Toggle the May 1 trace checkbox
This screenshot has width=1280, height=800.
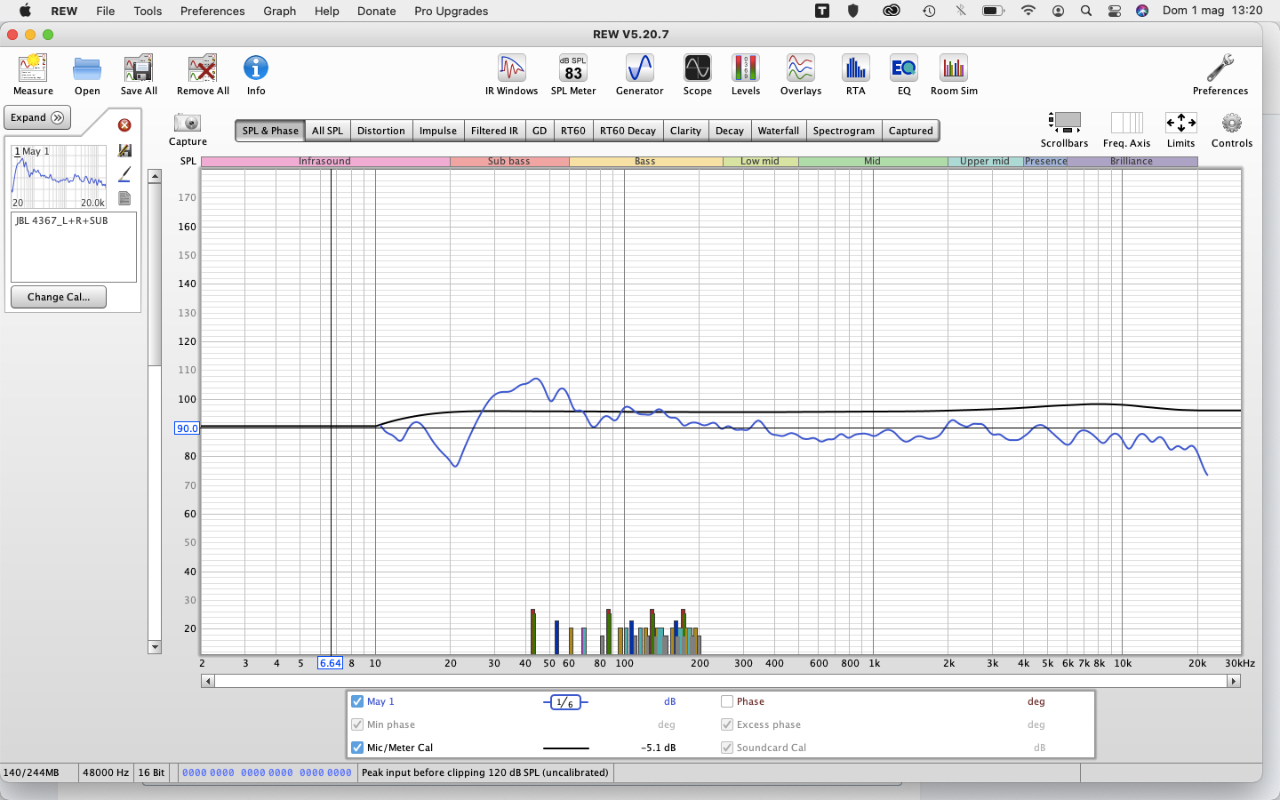click(x=357, y=701)
